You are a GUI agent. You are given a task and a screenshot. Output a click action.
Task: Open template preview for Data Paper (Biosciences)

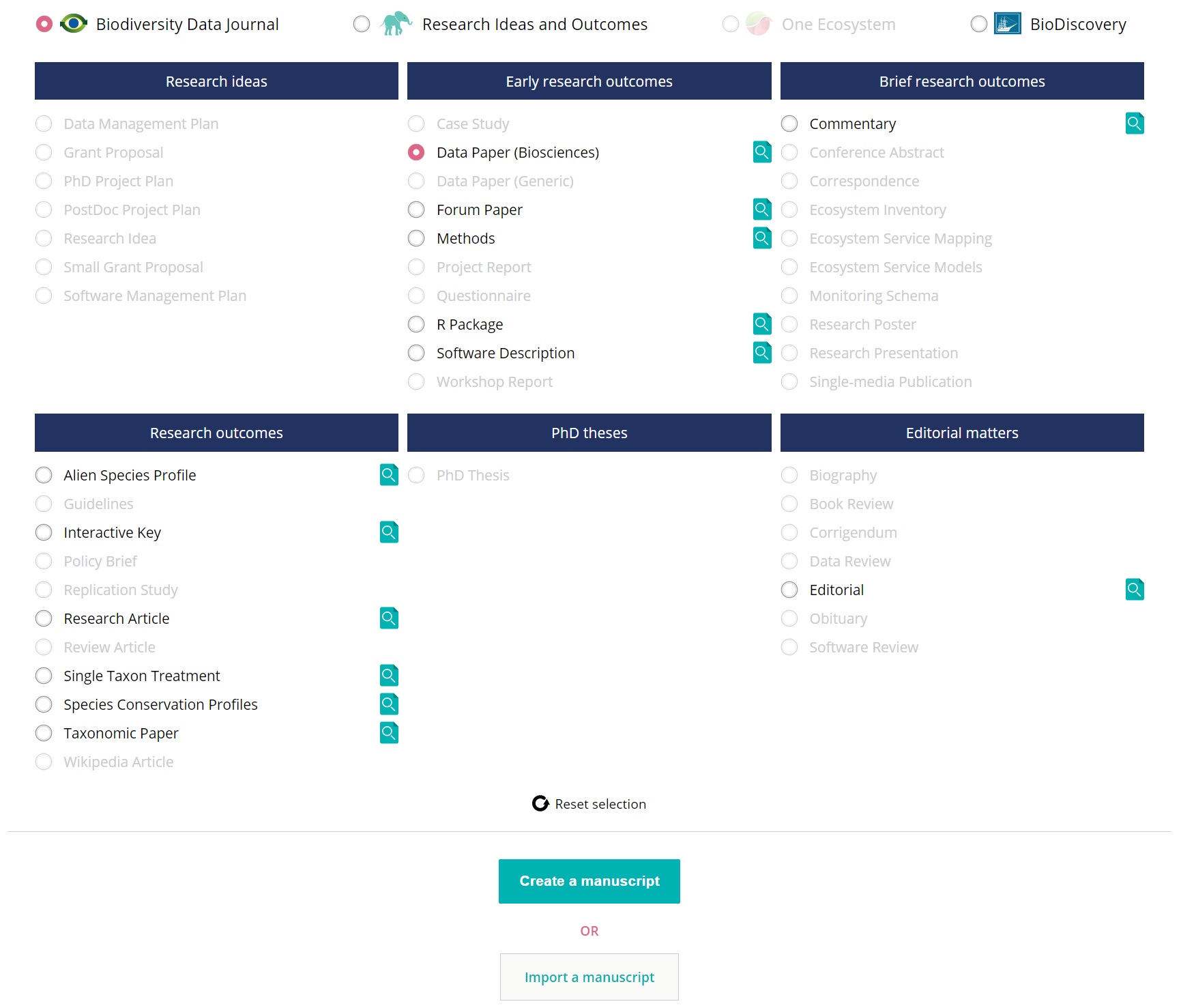click(x=762, y=152)
